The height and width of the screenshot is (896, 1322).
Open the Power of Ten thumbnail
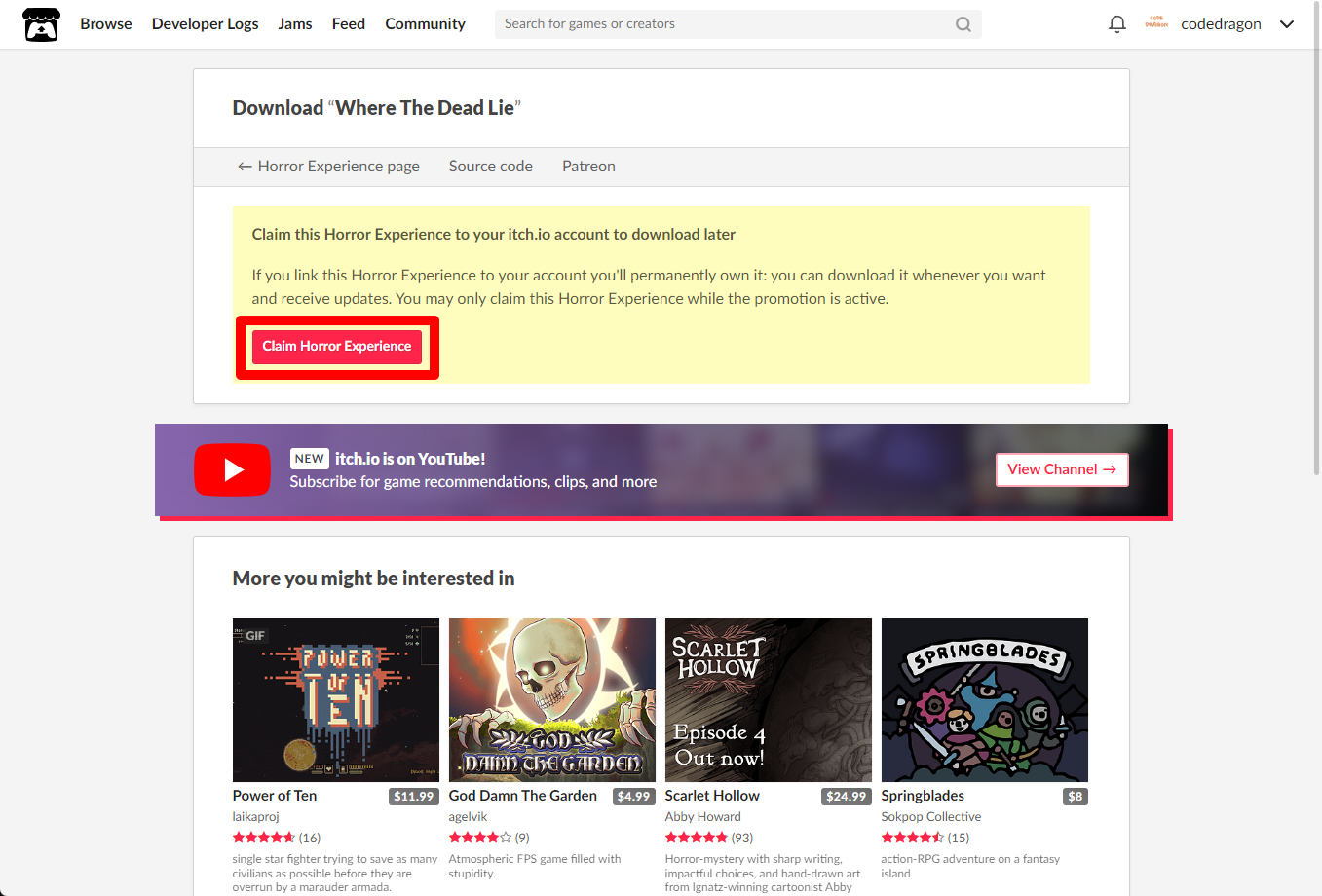pyautogui.click(x=336, y=700)
